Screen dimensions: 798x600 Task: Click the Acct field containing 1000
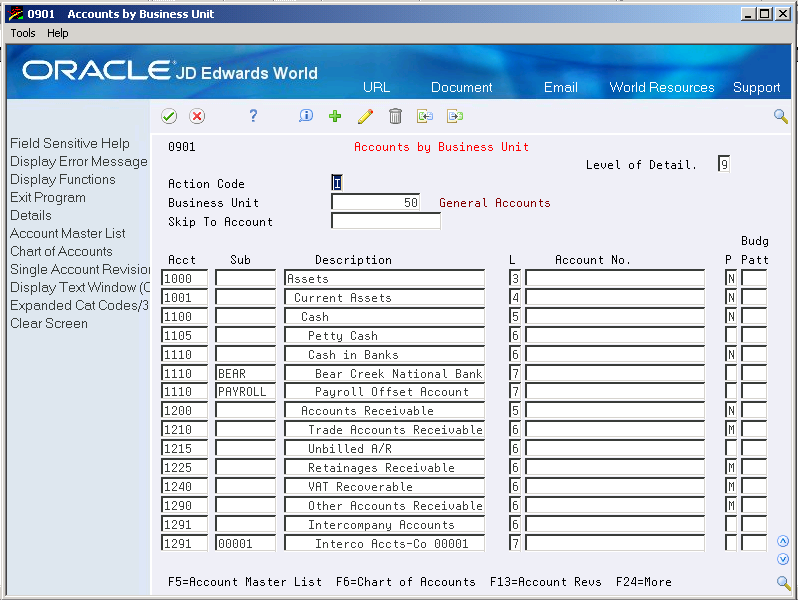point(184,278)
